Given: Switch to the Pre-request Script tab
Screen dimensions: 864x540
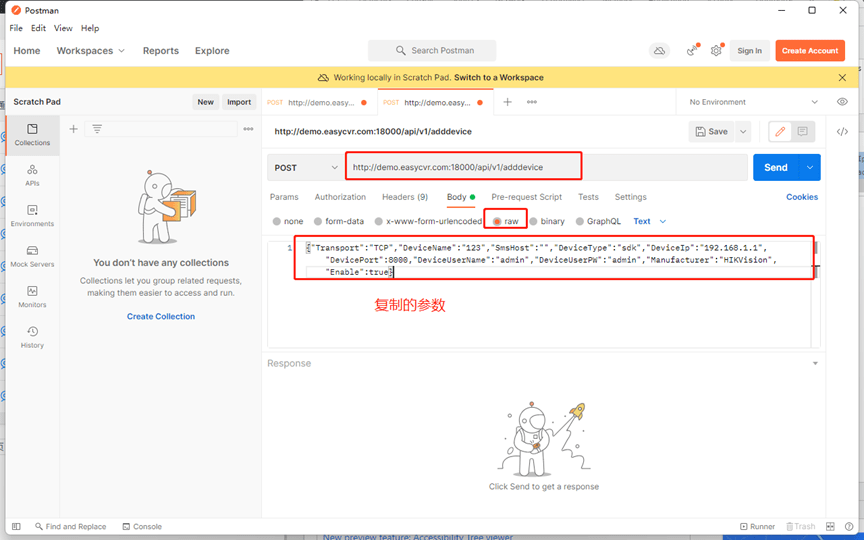Looking at the screenshot, I should click(x=527, y=197).
